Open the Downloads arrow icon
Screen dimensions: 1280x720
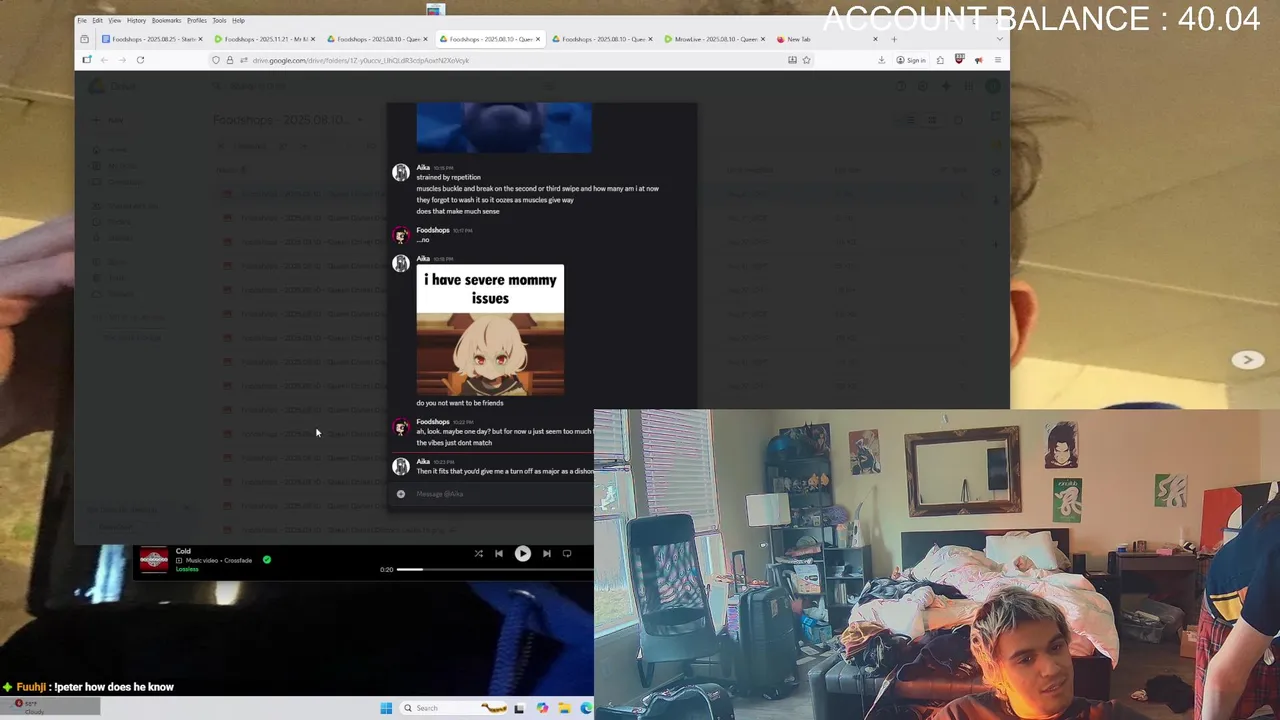881,60
